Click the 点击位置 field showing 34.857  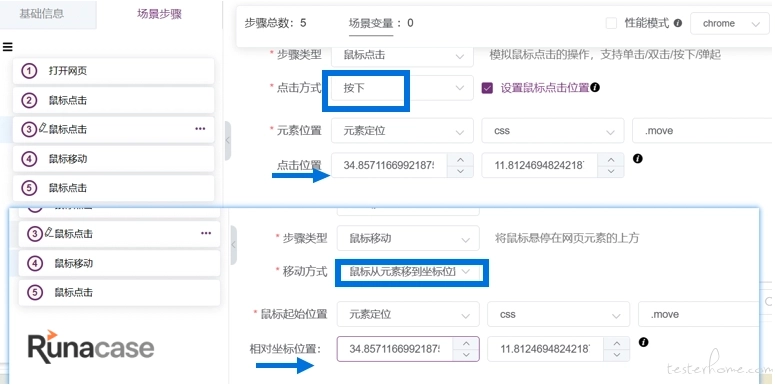[x=389, y=166]
